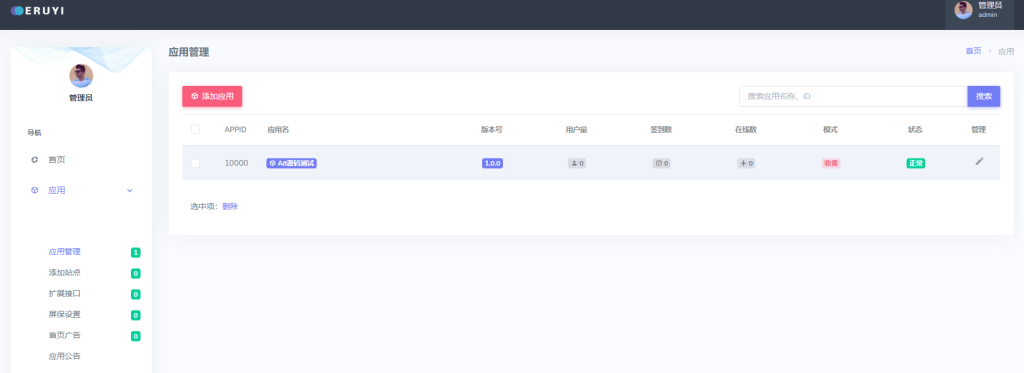The height and width of the screenshot is (373, 1024).
Task: Open 首页广告 submenu item
Action: coord(65,335)
